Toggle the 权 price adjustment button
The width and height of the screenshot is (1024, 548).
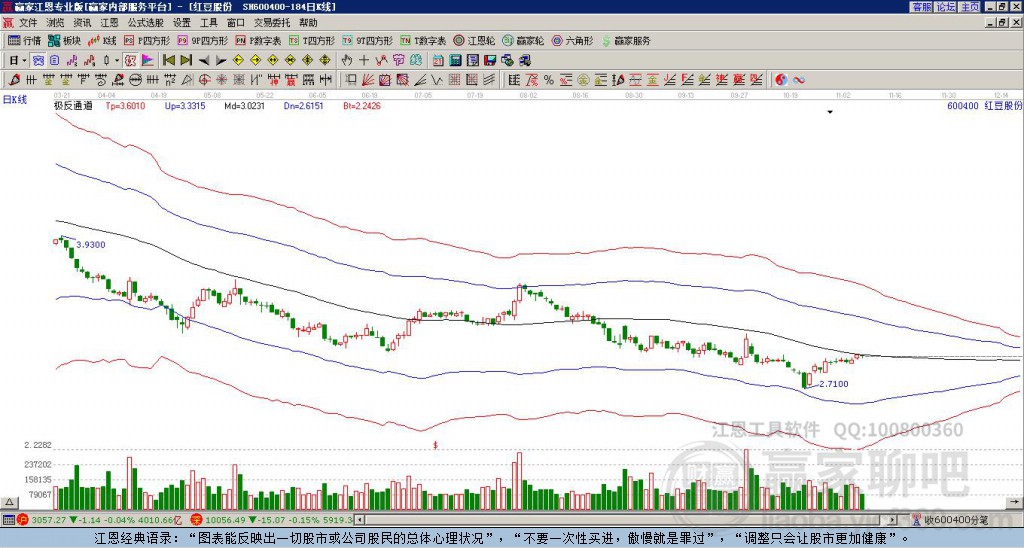(130, 61)
